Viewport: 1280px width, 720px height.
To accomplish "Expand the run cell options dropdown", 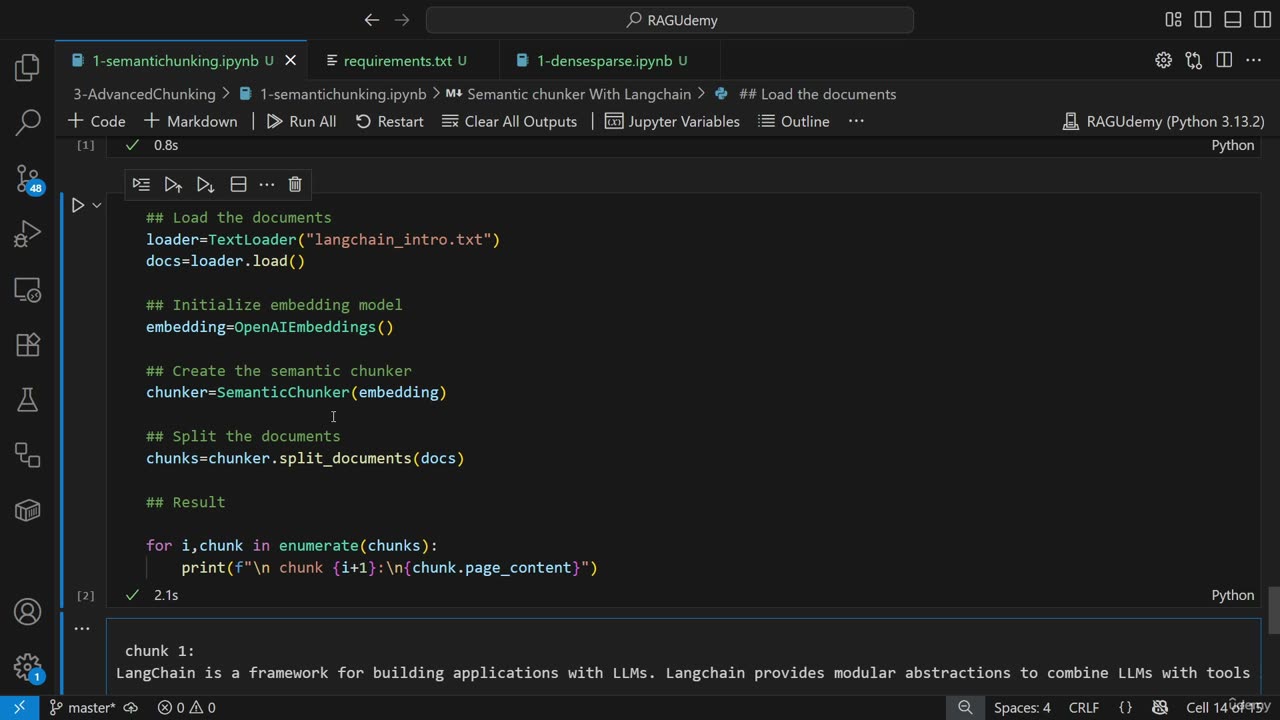I will click(97, 205).
